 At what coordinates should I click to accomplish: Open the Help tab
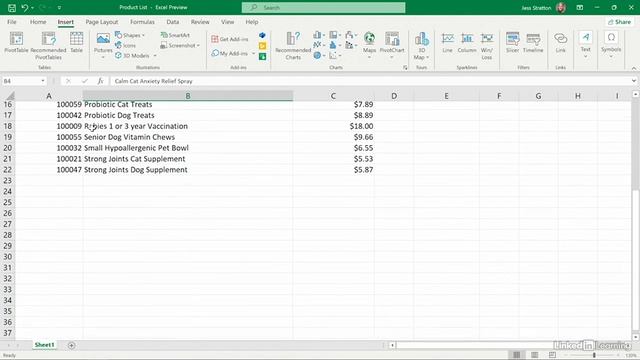(252, 22)
